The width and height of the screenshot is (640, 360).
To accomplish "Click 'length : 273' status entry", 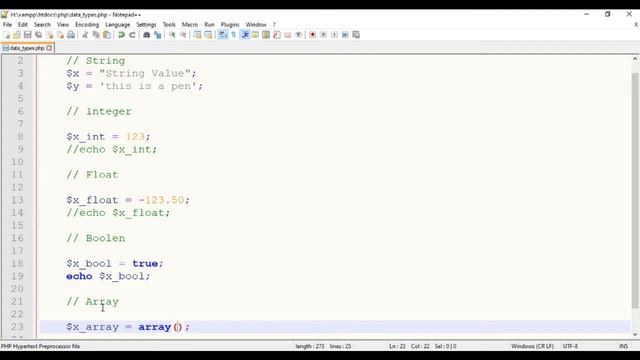I will tap(310, 346).
